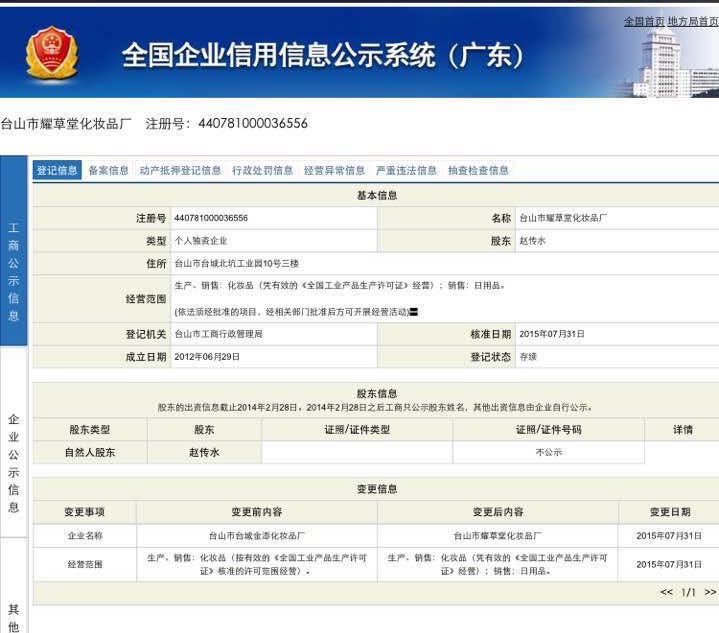Open the 全国首页 link
This screenshot has height=633, width=719.
[x=644, y=21]
